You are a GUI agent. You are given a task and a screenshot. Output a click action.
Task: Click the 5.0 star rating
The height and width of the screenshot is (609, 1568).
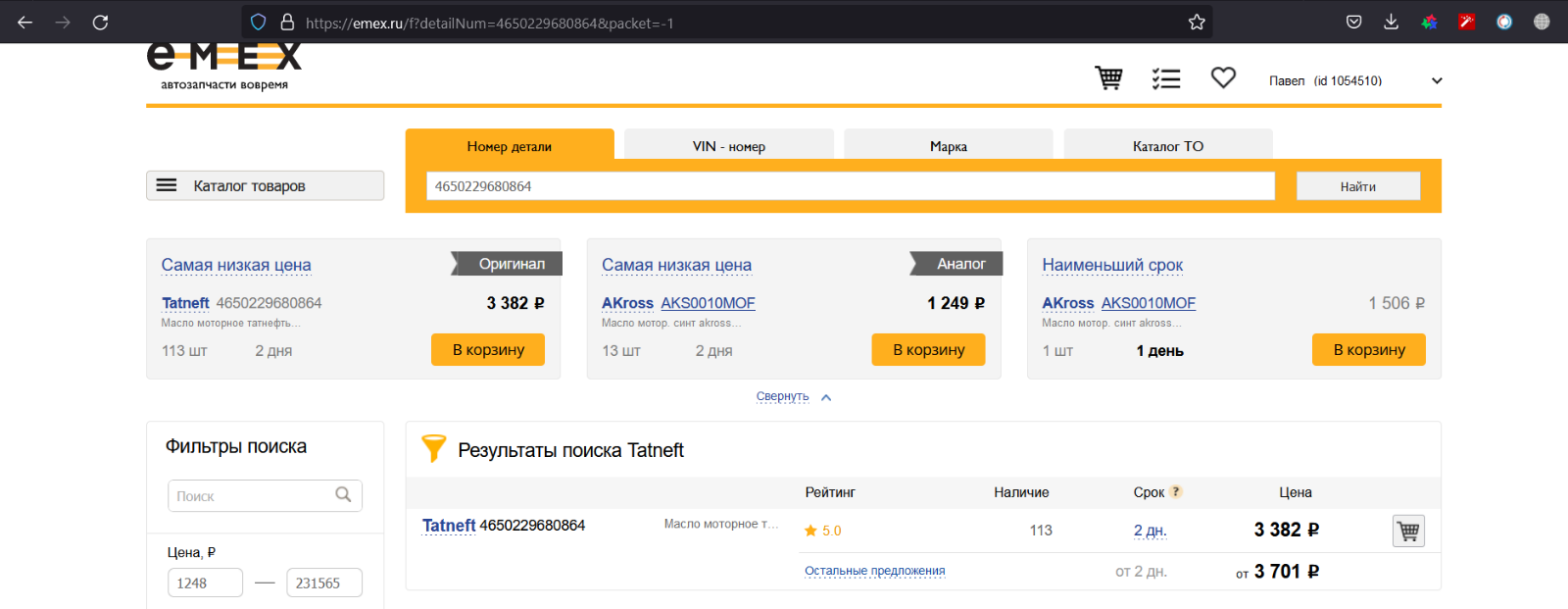823,531
